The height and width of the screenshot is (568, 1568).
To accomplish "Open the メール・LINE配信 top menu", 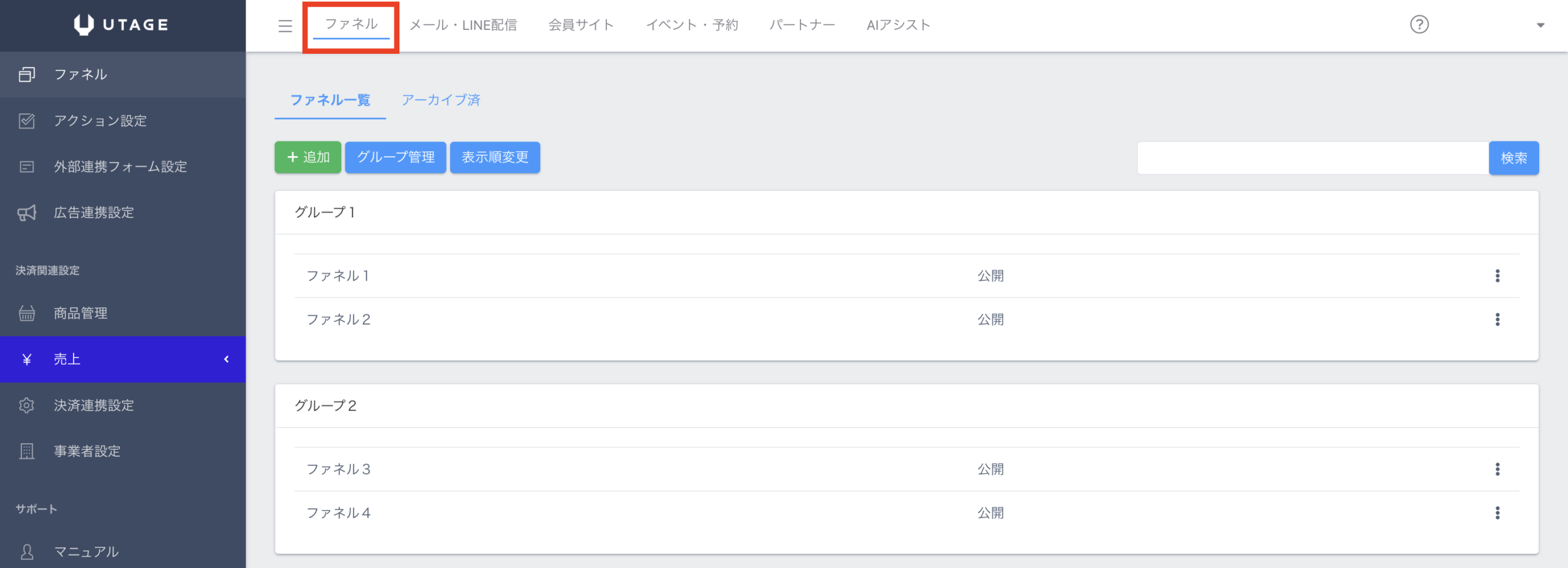I will (463, 25).
